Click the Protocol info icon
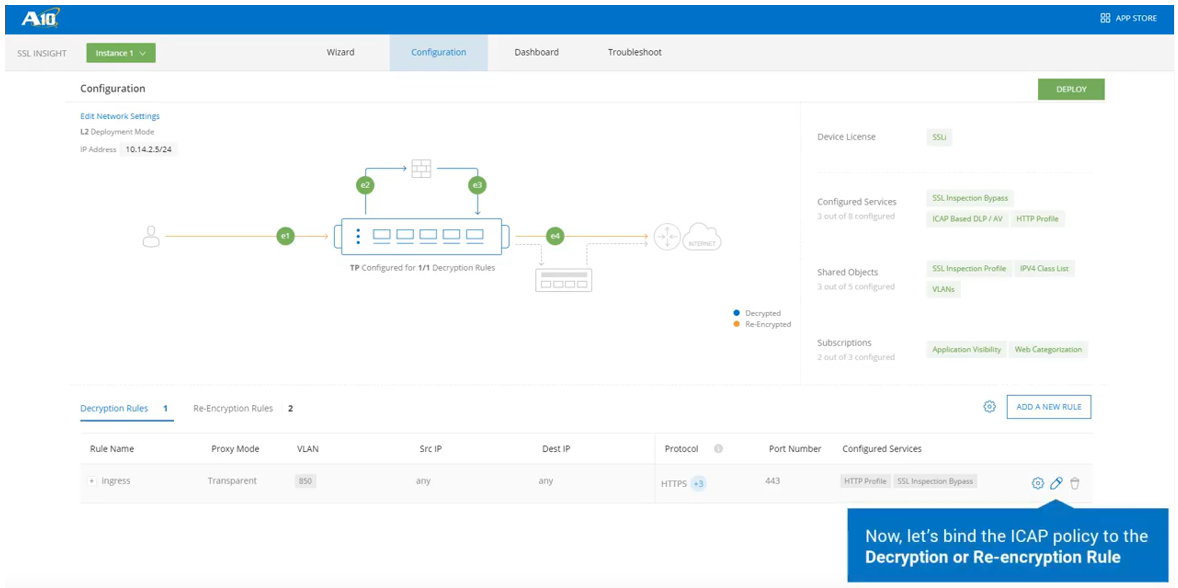Image resolution: width=1178 pixels, height=588 pixels. point(718,448)
